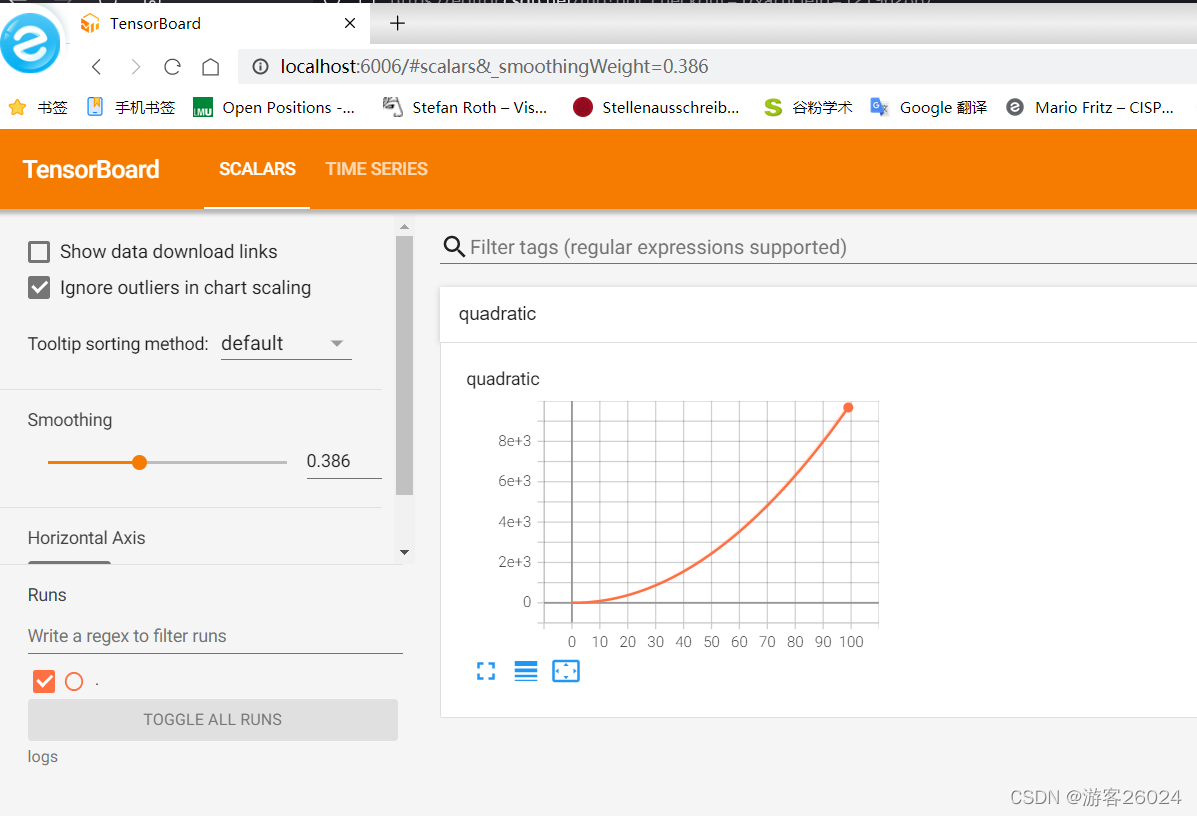Click the logs directory text
This screenshot has width=1197, height=816.
tap(43, 756)
